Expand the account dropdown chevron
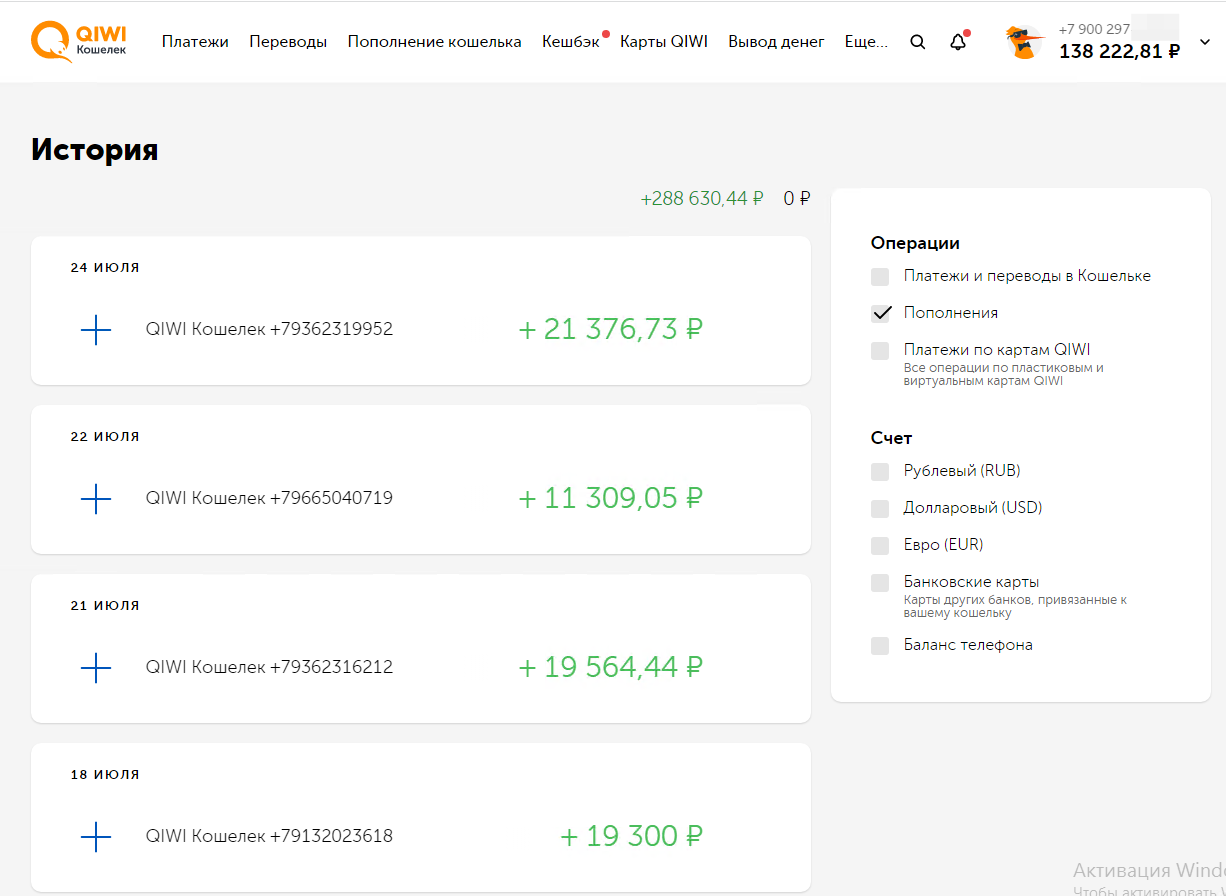 coord(1204,42)
